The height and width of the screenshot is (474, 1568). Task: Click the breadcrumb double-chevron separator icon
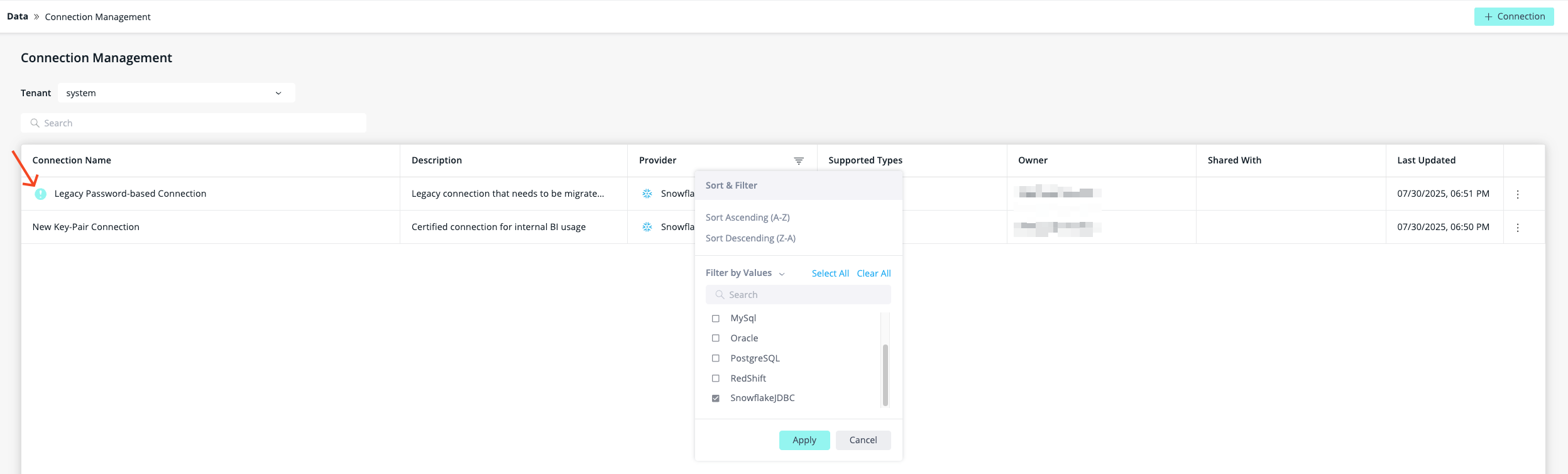[x=36, y=17]
